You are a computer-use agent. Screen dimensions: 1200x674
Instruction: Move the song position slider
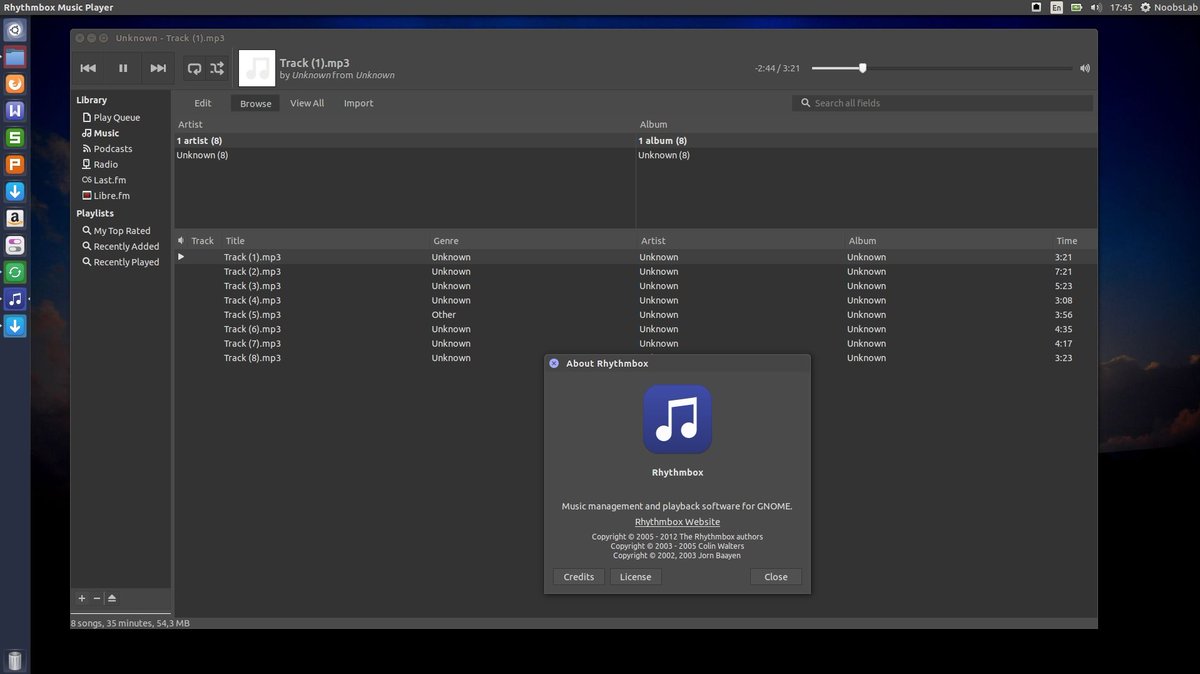pyautogui.click(x=863, y=68)
